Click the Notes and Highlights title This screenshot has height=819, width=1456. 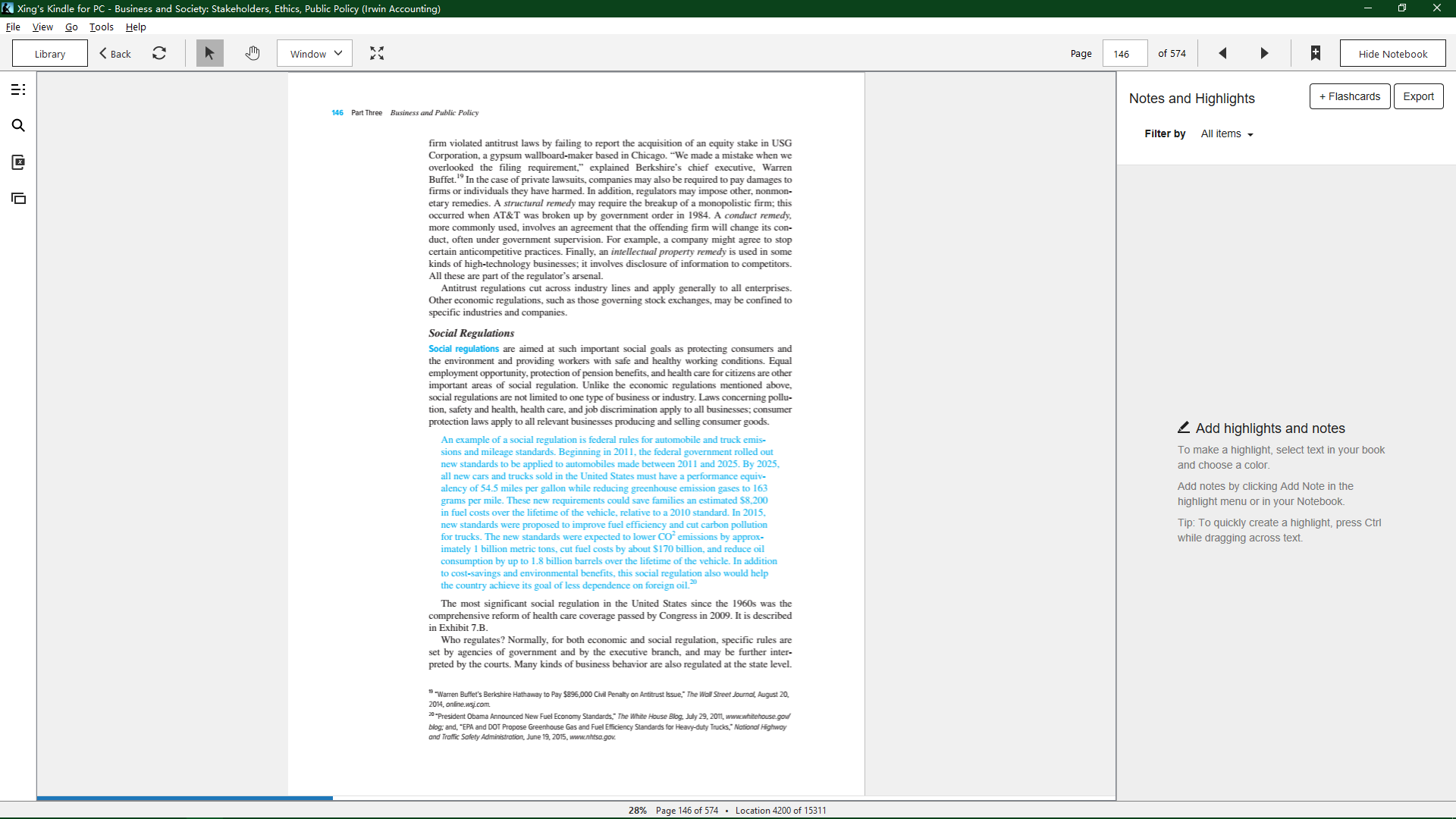(x=1191, y=99)
